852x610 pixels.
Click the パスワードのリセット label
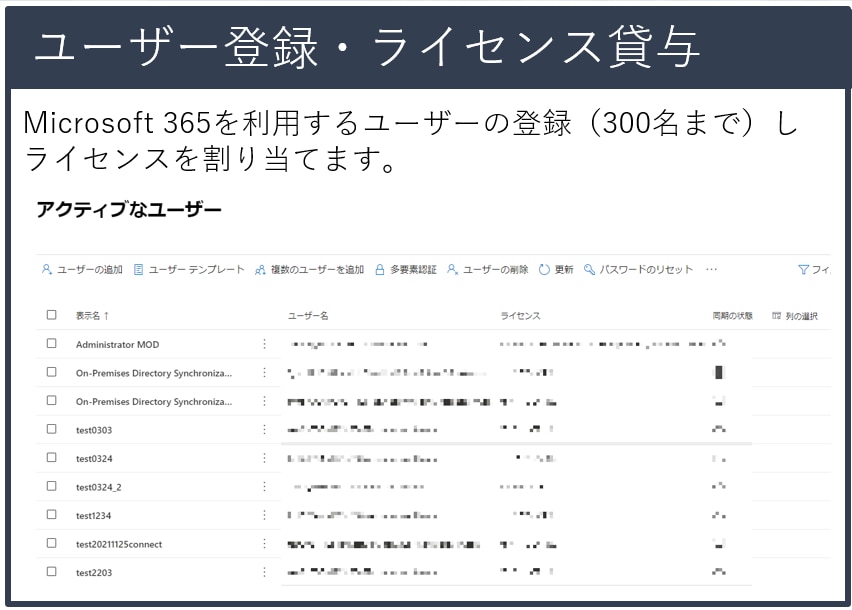coord(646,269)
